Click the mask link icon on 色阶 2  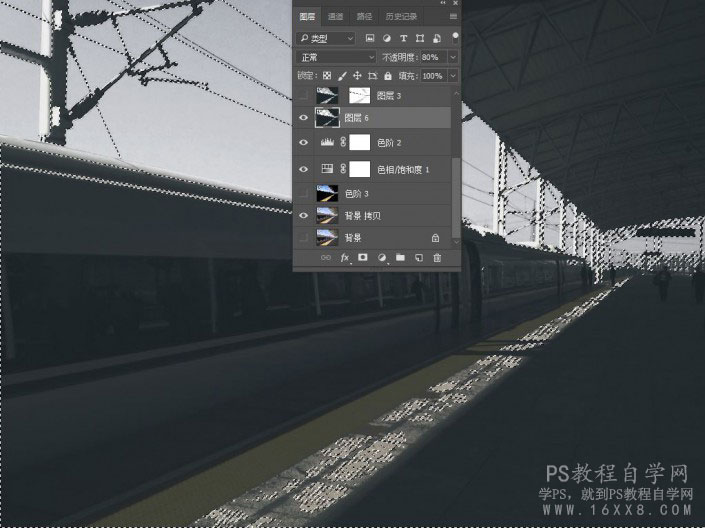(x=343, y=143)
